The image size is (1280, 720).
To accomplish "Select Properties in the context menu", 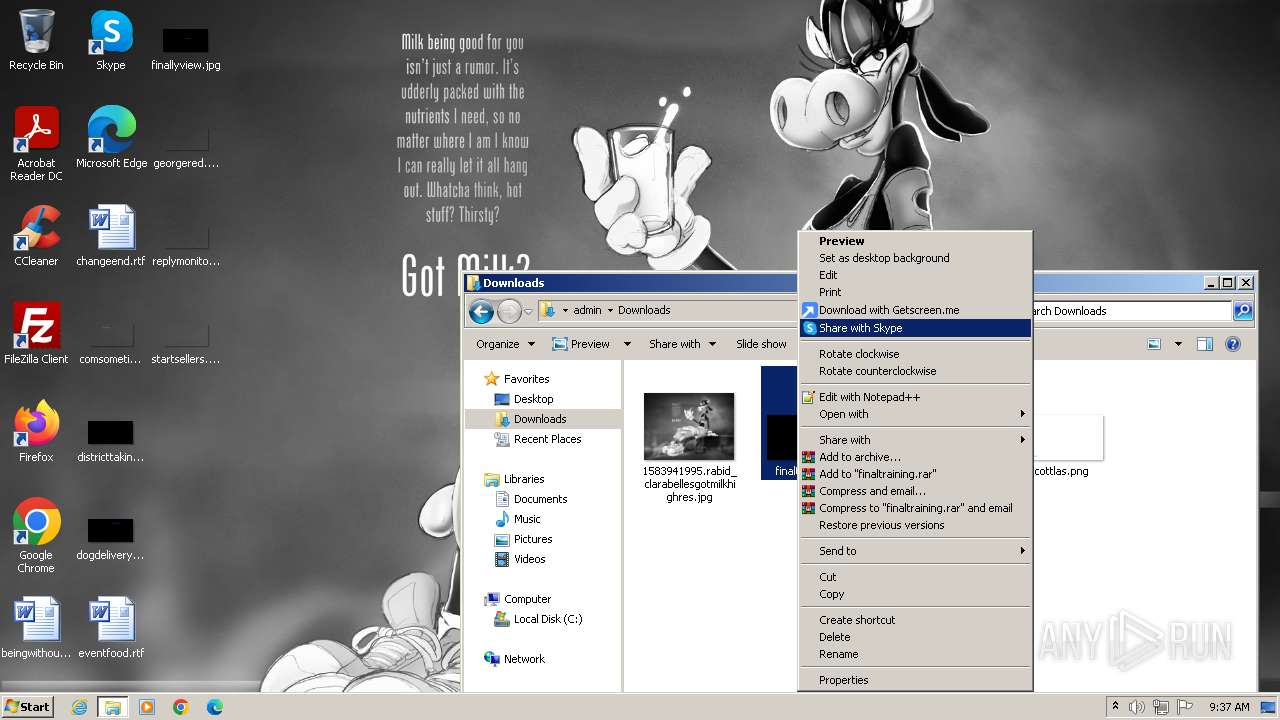I will pyautogui.click(x=915, y=680).
